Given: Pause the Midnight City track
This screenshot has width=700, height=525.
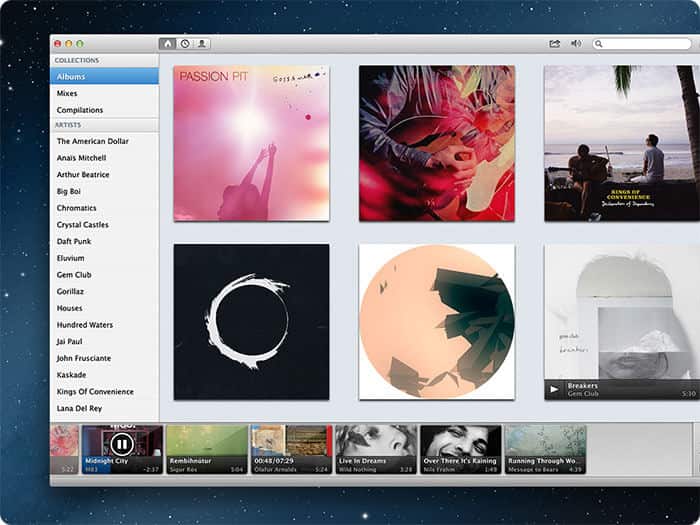Looking at the screenshot, I should [x=121, y=444].
